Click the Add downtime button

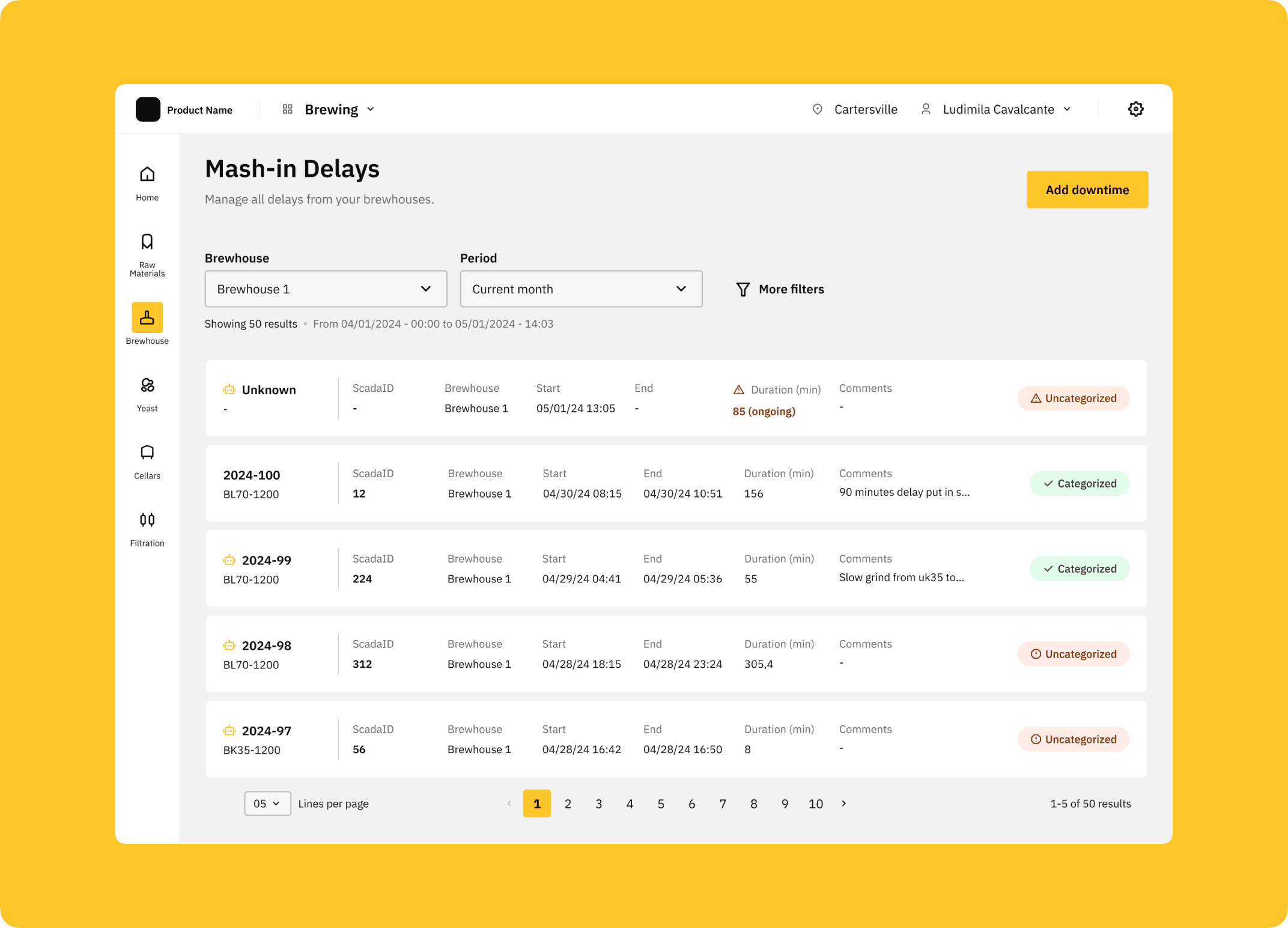coord(1087,190)
